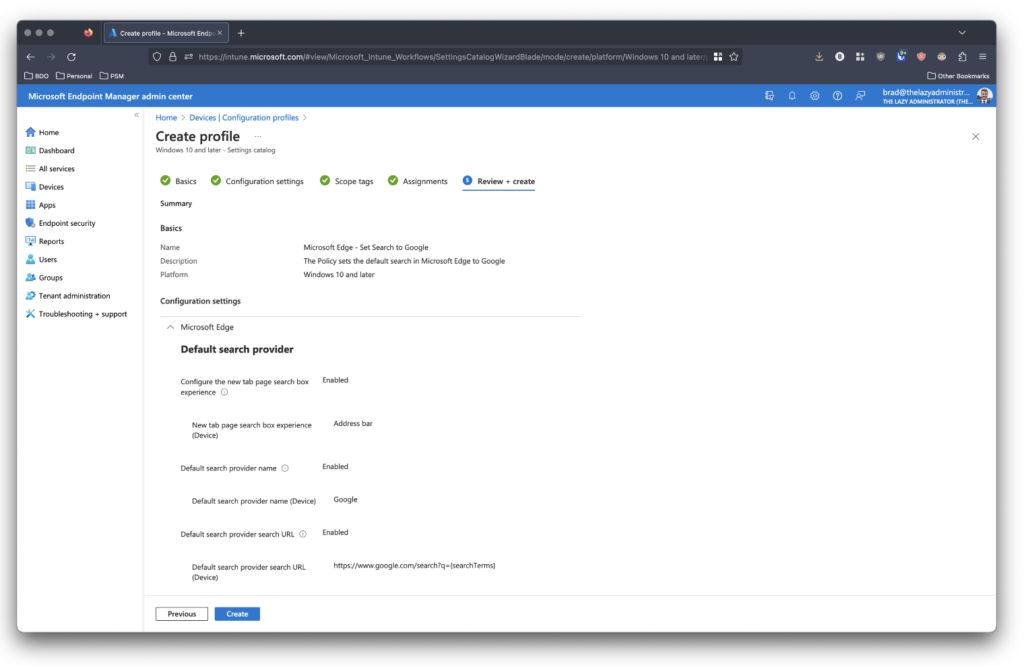Show info for new tab page search box experience
Image resolution: width=1024 pixels, height=666 pixels.
pyautogui.click(x=225, y=392)
